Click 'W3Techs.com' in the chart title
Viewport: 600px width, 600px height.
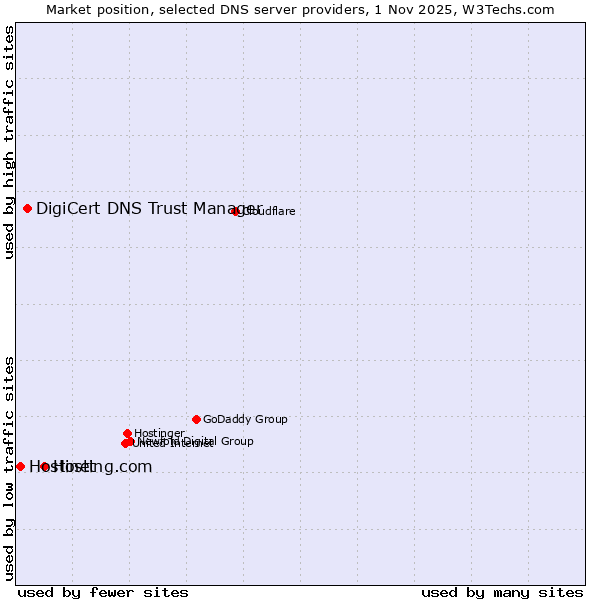[x=516, y=9]
